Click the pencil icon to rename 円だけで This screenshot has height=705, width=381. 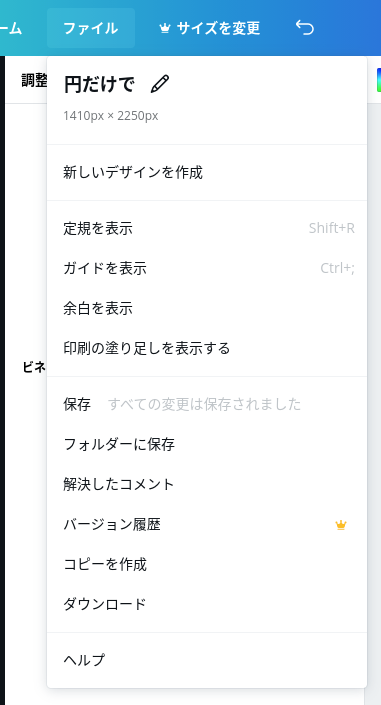[x=160, y=85]
